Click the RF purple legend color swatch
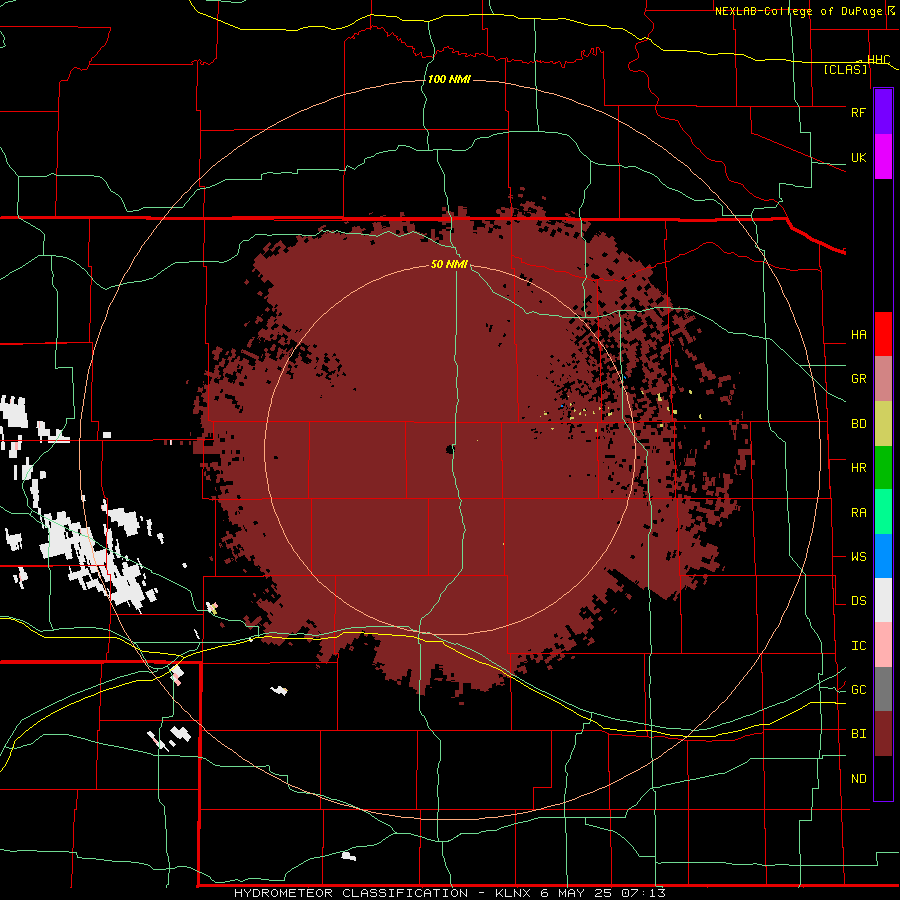 (883, 112)
